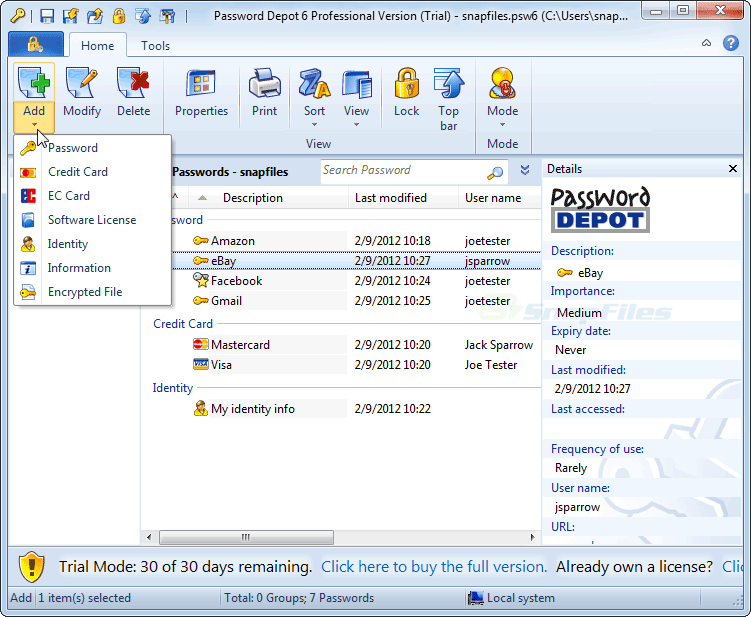Click the Save icon in quick access toolbar
Viewport: 751px width, 617px height.
click(x=47, y=16)
